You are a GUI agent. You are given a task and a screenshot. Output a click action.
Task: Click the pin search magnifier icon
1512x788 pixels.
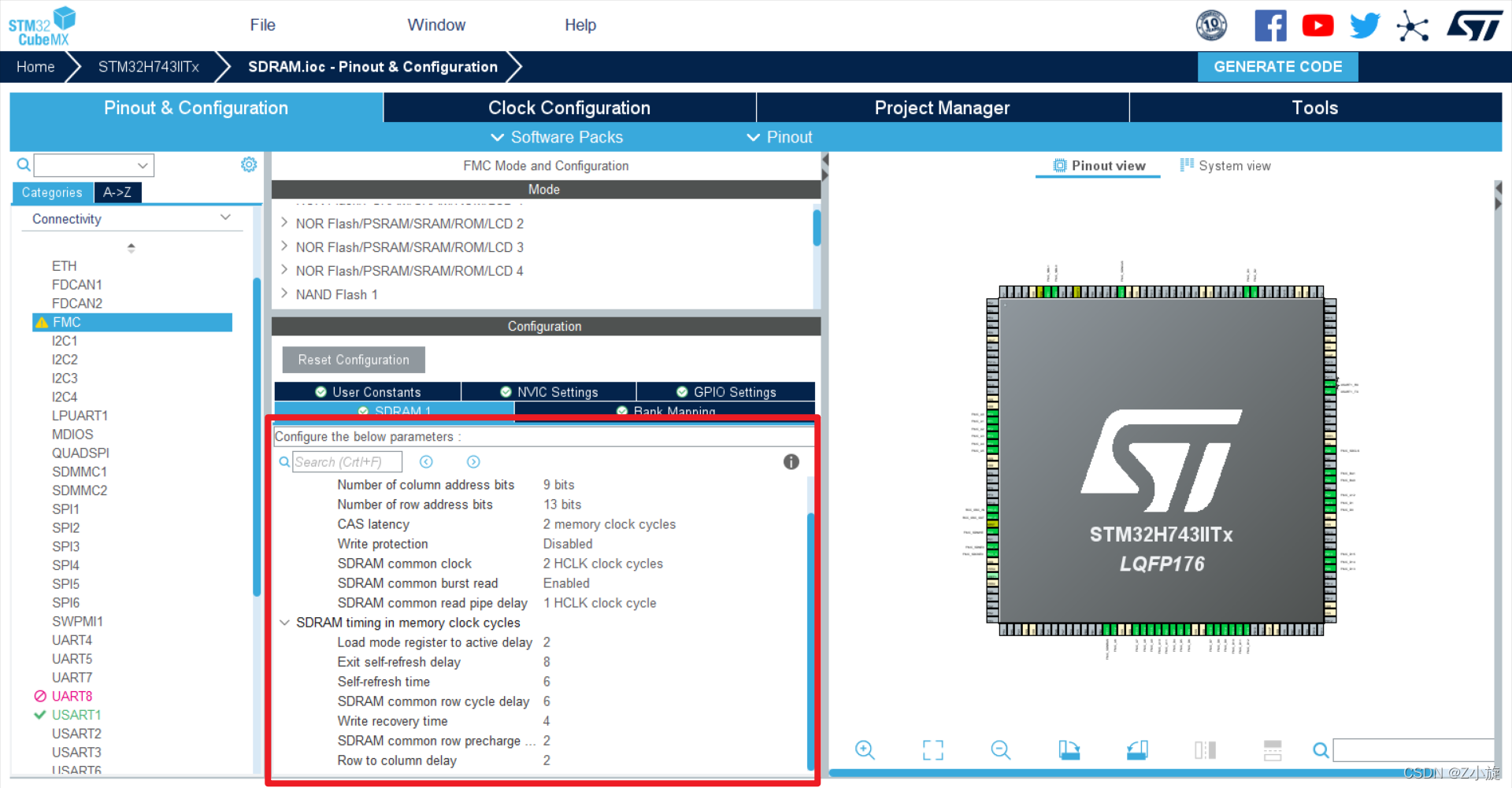coord(1321,750)
